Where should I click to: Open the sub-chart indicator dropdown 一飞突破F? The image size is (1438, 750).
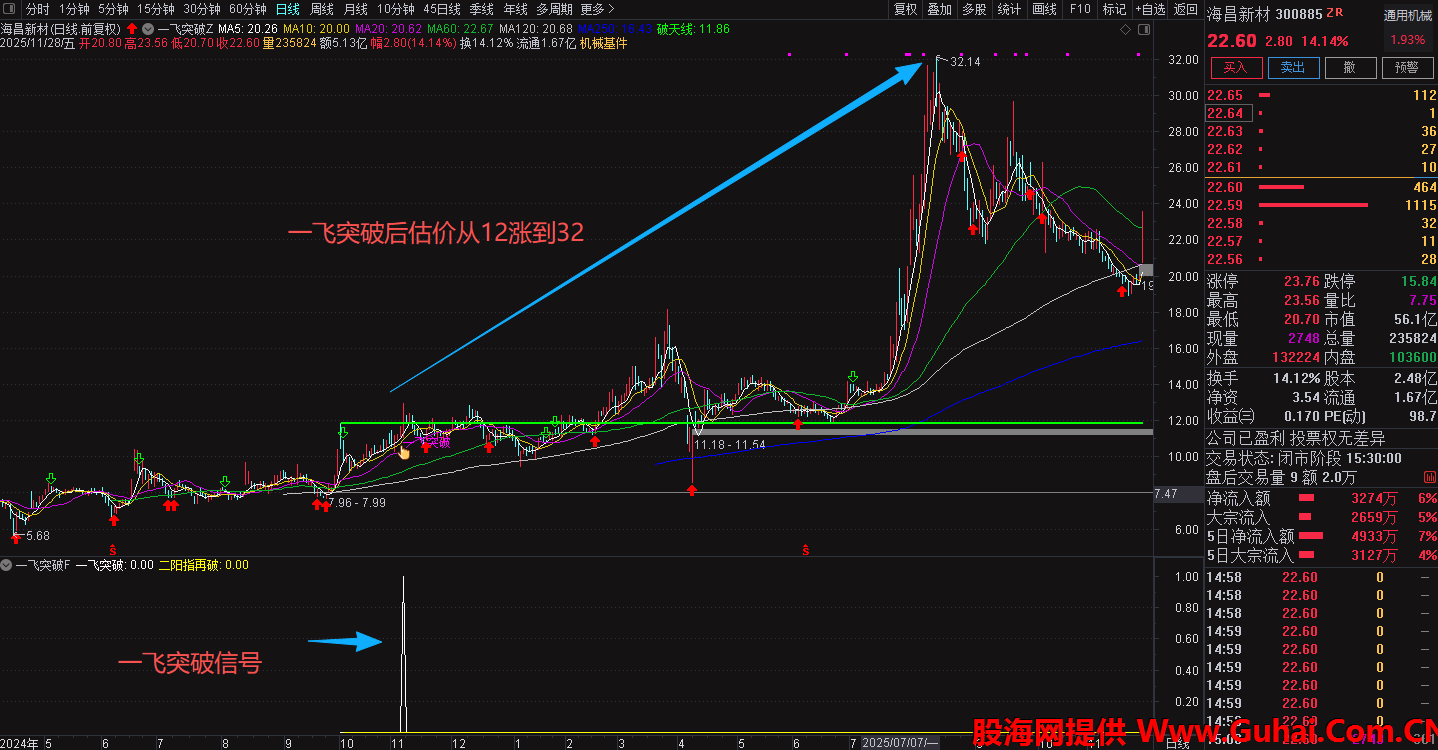[x=8, y=565]
